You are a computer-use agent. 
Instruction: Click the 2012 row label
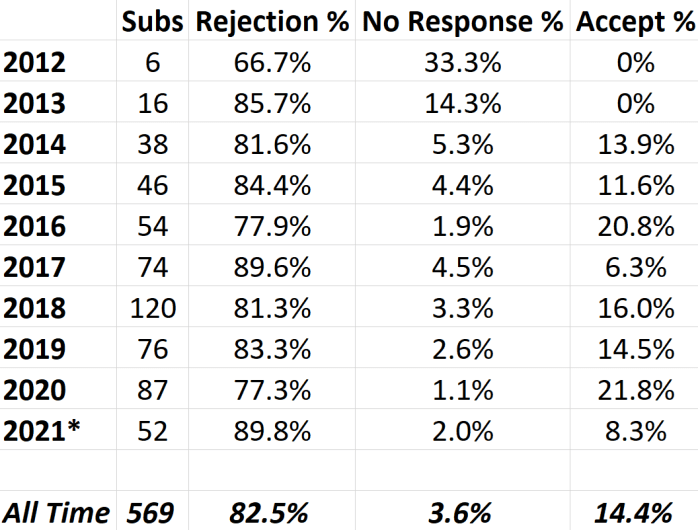pyautogui.click(x=34, y=63)
